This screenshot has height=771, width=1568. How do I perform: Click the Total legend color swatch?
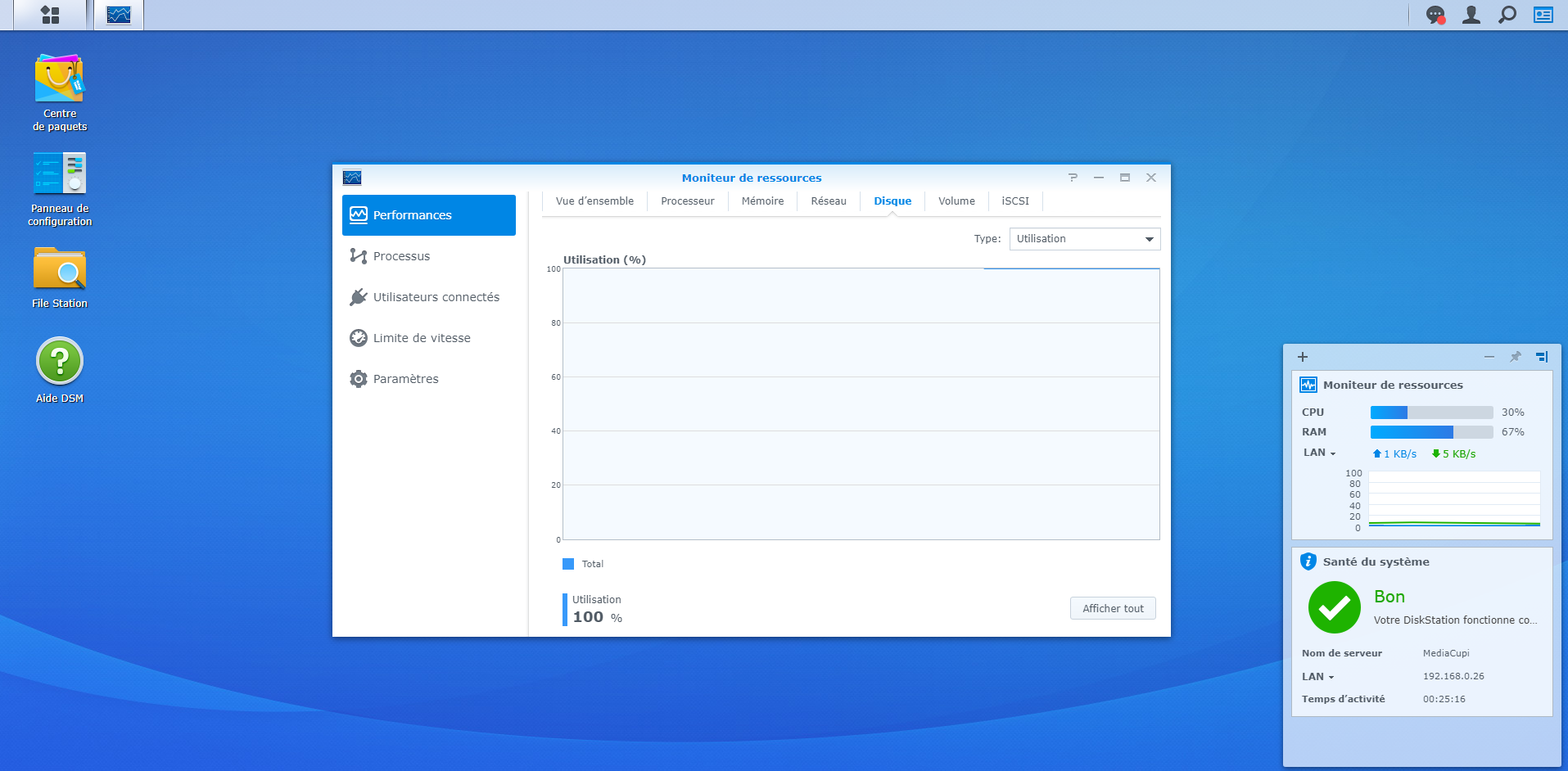coord(568,564)
